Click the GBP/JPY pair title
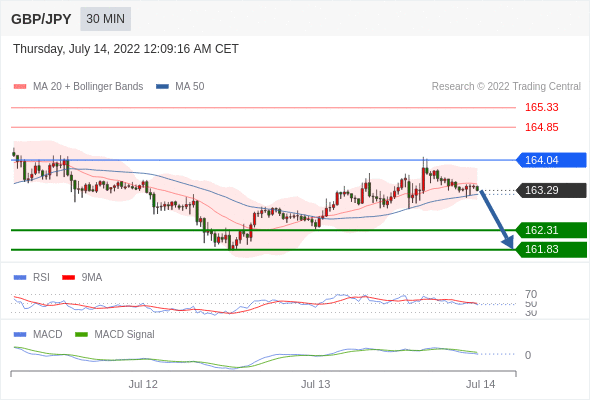The height and width of the screenshot is (400, 590). [41, 19]
